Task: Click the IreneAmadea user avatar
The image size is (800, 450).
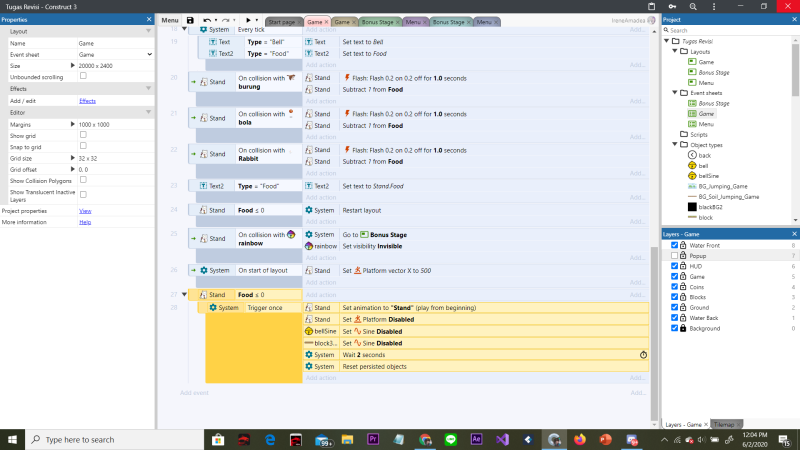Action: click(x=652, y=20)
